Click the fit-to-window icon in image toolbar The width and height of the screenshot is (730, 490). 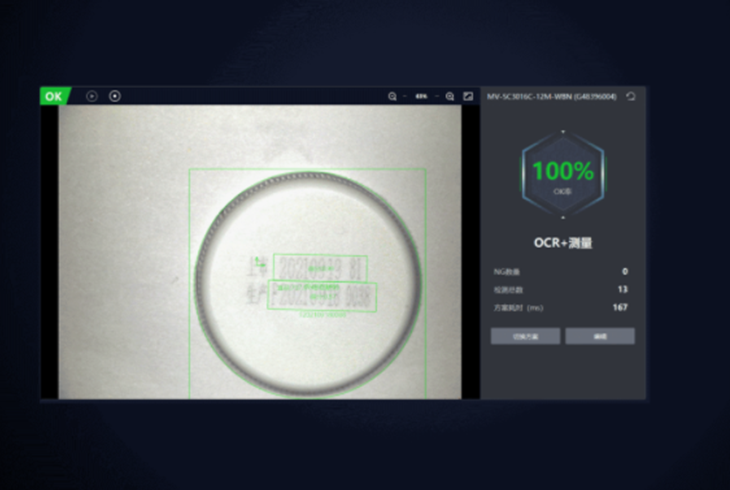pyautogui.click(x=467, y=96)
